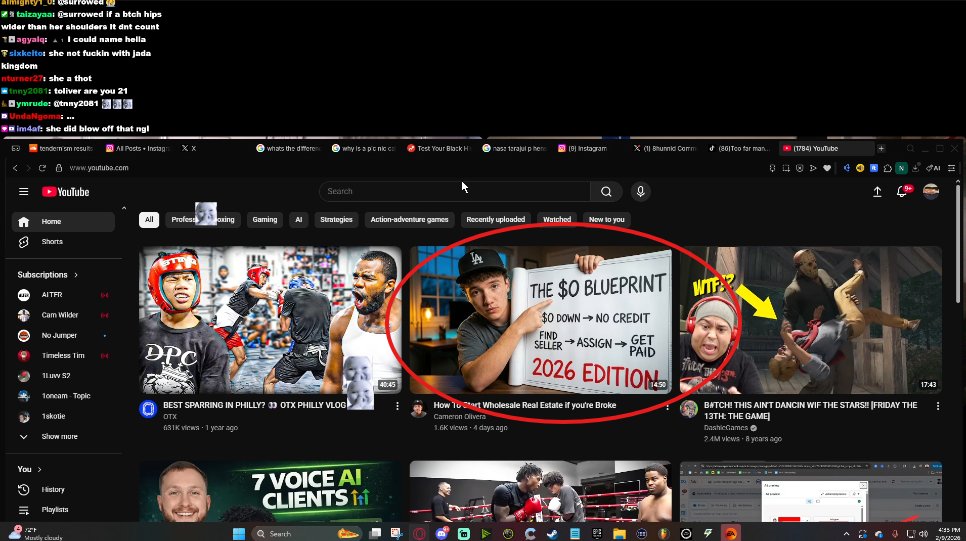
Task: Open the OTX channel avatar
Action: [x=148, y=409]
